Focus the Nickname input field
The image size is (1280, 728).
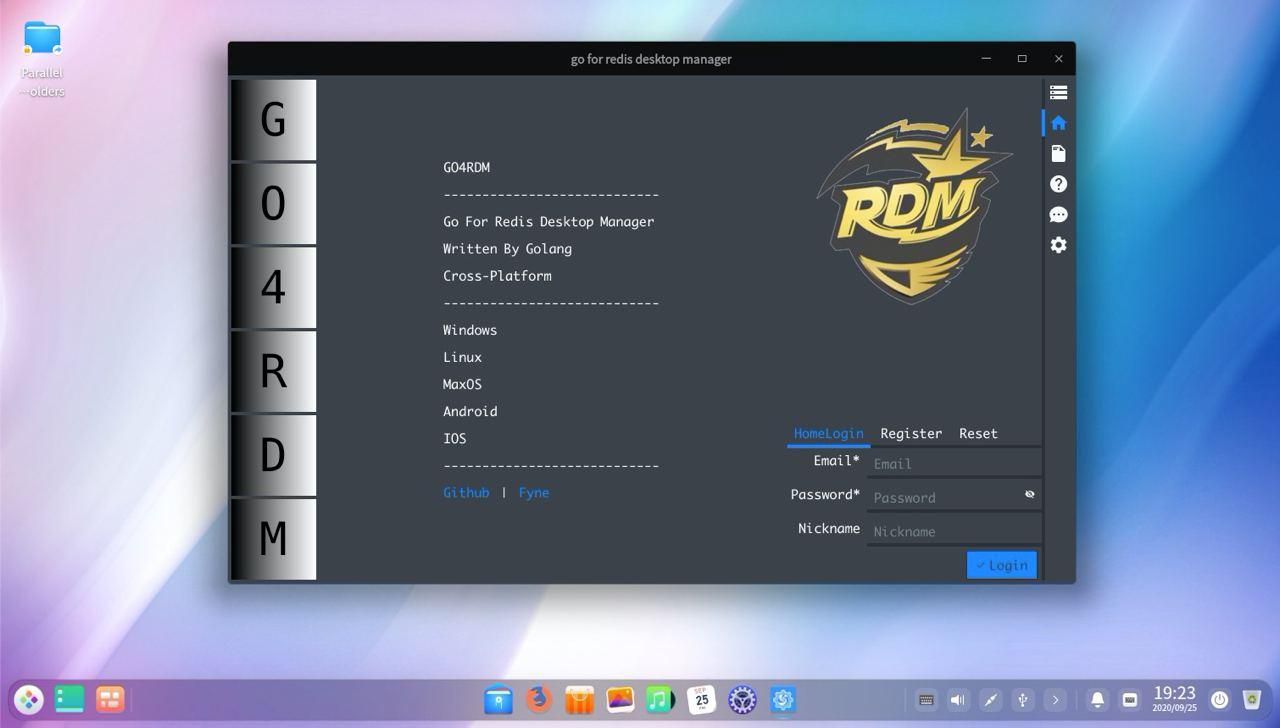(x=953, y=531)
